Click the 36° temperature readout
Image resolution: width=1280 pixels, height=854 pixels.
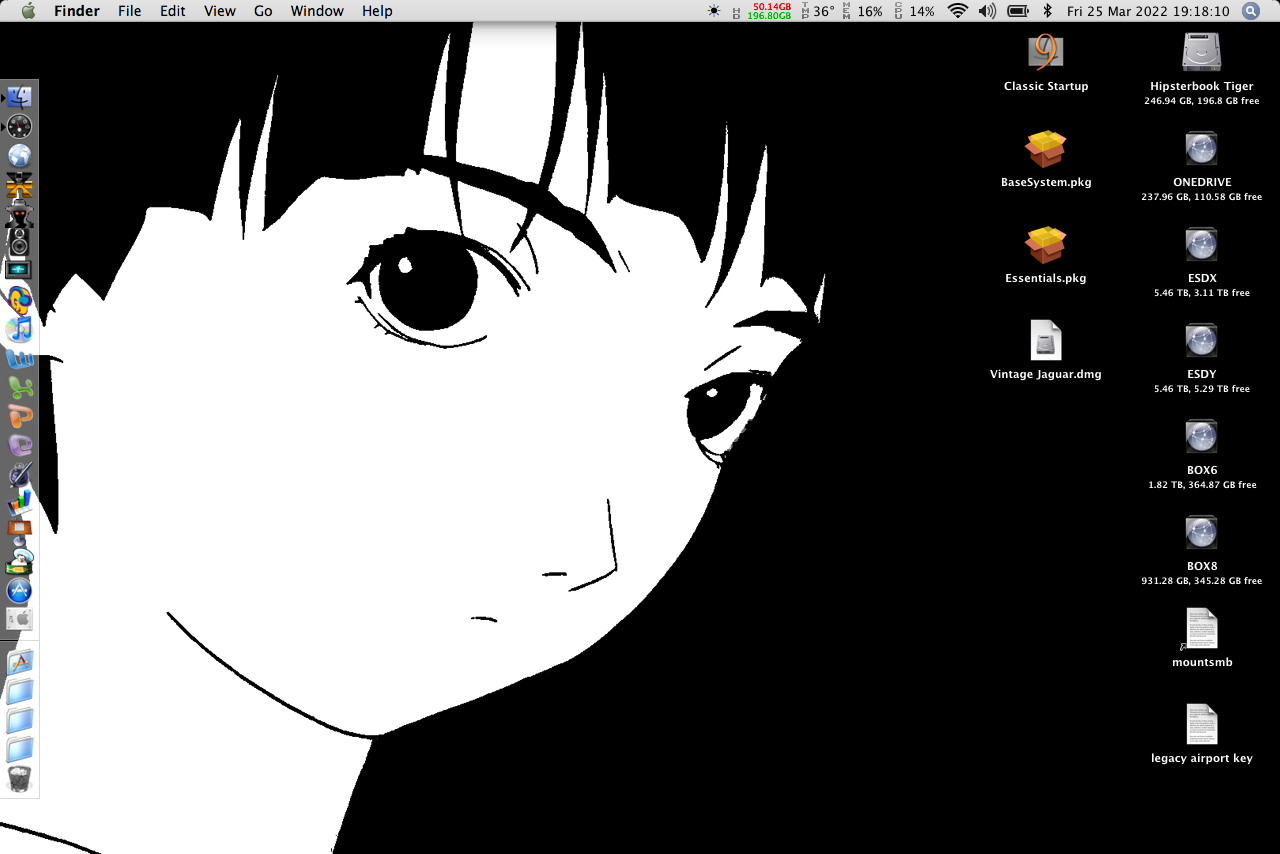pyautogui.click(x=817, y=11)
